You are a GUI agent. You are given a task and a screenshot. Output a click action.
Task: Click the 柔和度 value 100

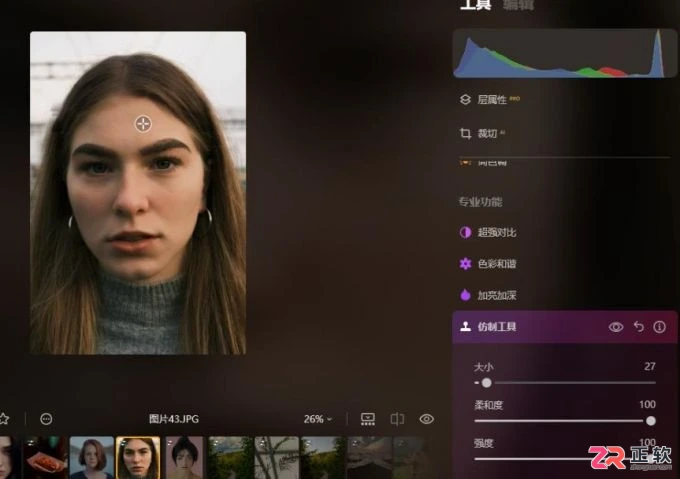647,404
